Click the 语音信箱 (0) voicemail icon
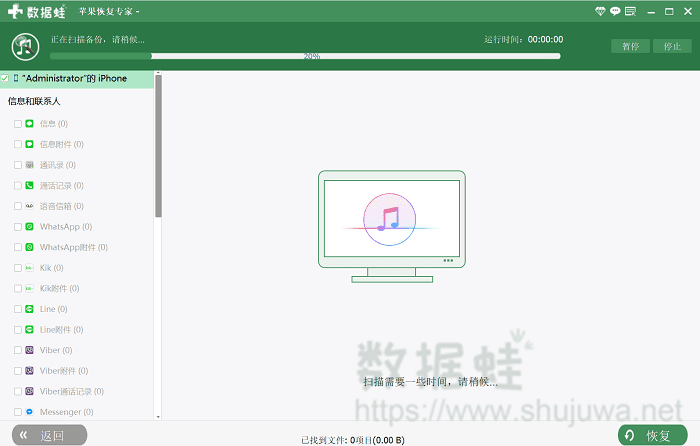Image resolution: width=700 pixels, height=446 pixels. pyautogui.click(x=29, y=206)
